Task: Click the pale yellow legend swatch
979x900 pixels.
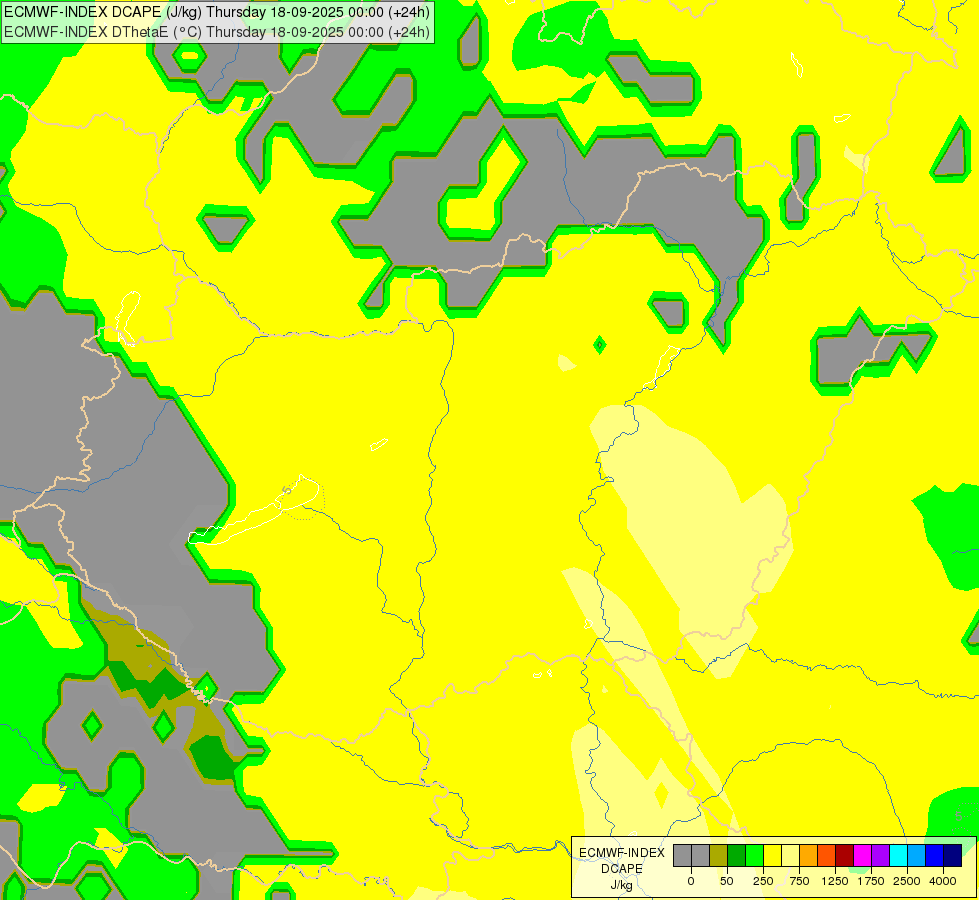Action: pyautogui.click(x=790, y=855)
